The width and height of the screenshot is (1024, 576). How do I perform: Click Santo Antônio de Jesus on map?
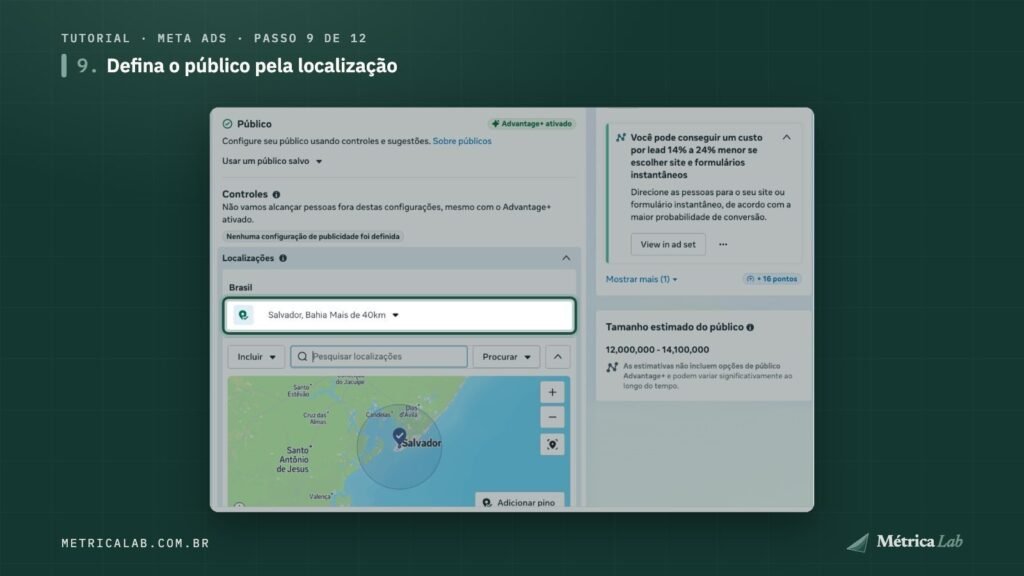coord(294,460)
